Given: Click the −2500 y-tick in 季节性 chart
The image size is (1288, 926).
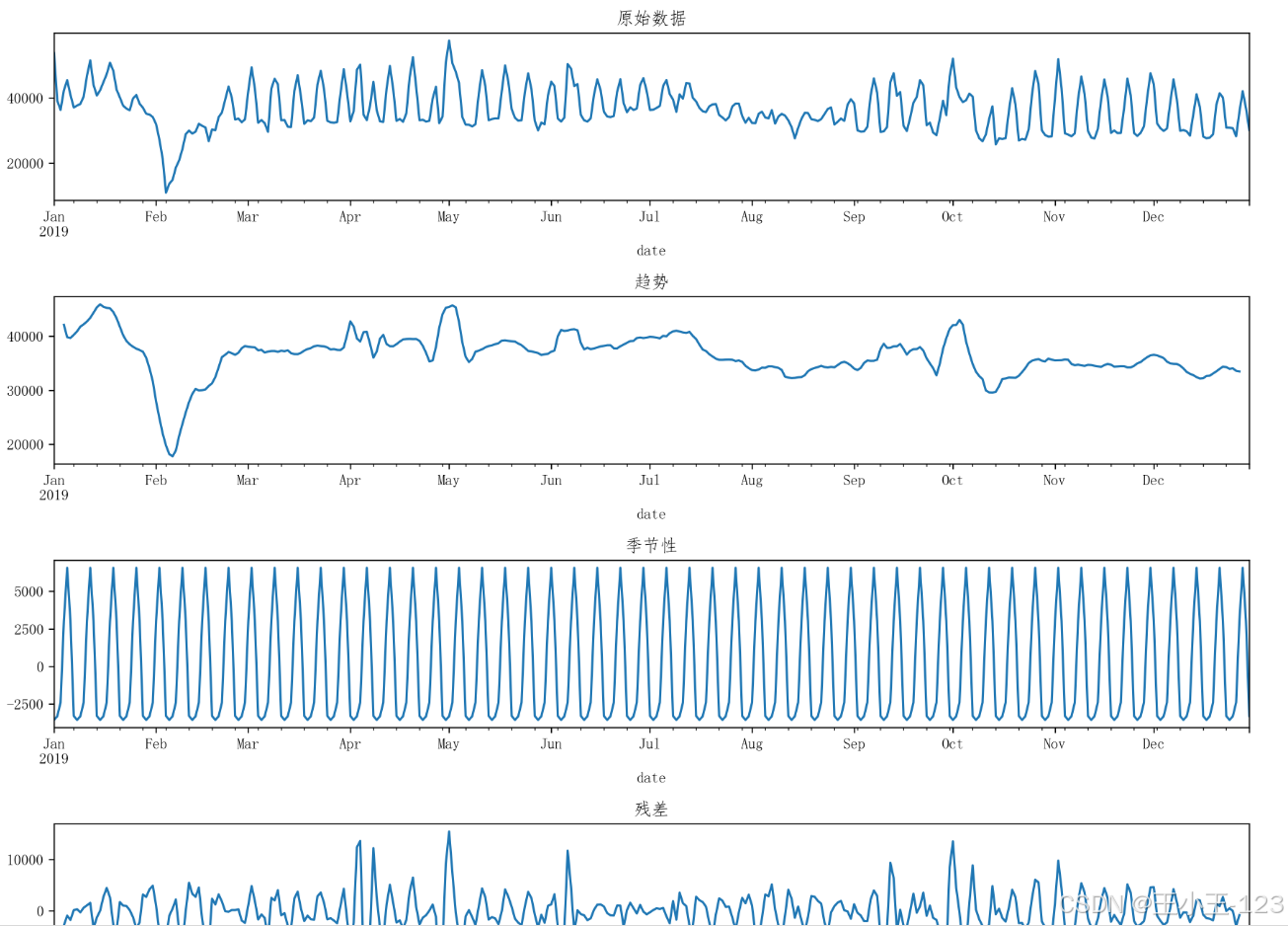Looking at the screenshot, I should coord(25,705).
